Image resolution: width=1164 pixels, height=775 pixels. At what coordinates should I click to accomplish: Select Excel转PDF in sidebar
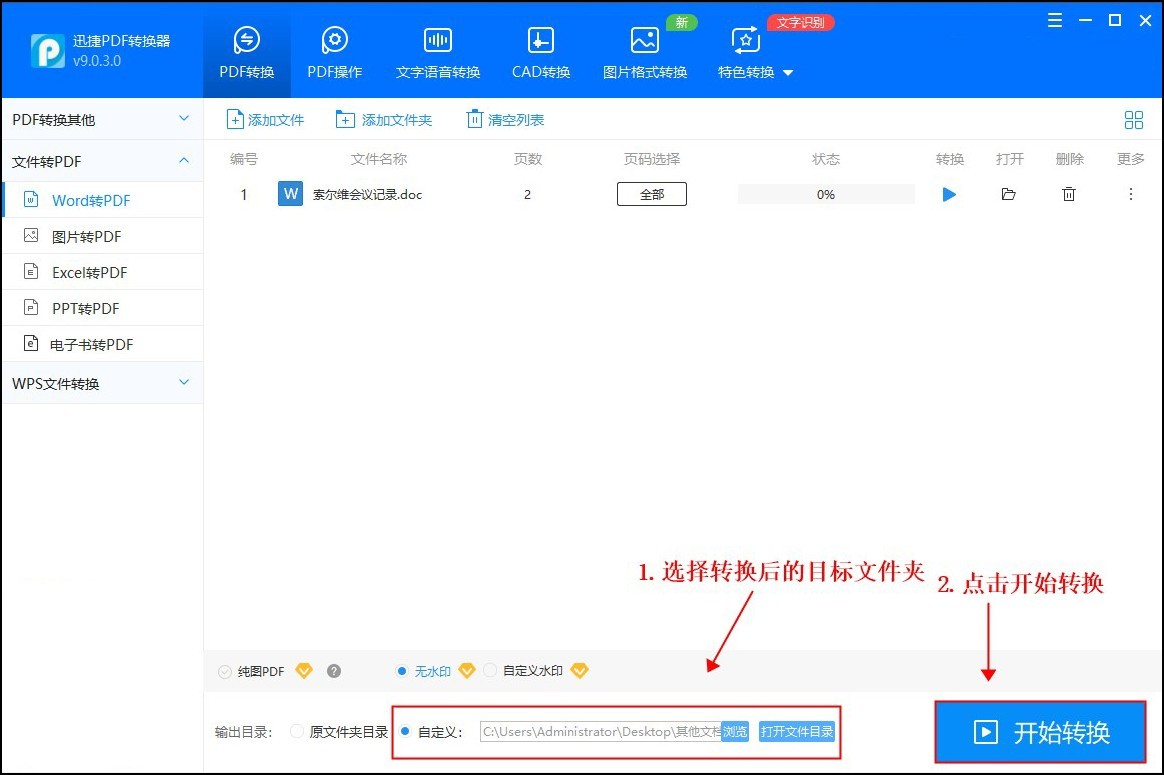pyautogui.click(x=95, y=271)
